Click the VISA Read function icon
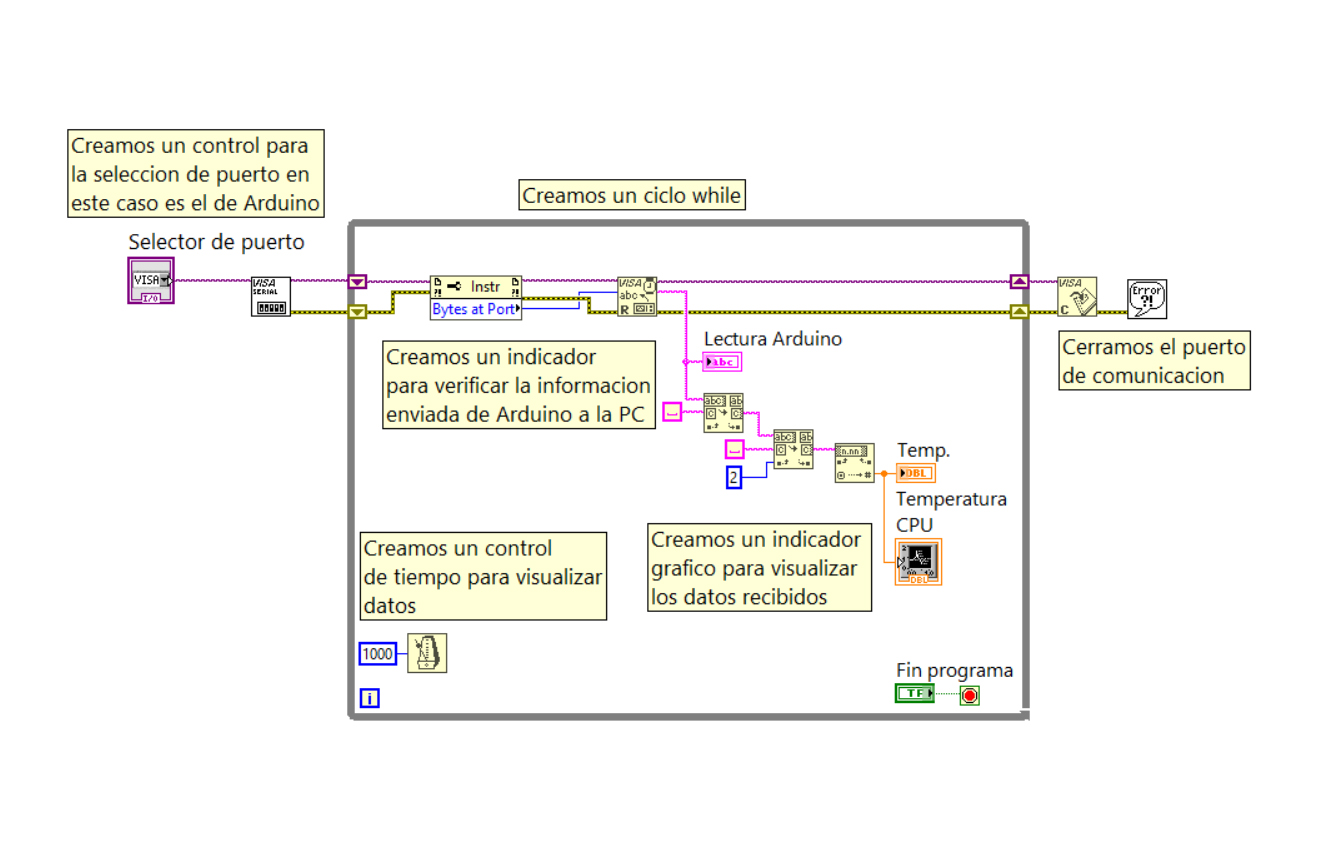Image resolution: width=1336 pixels, height=850 pixels. point(638,296)
